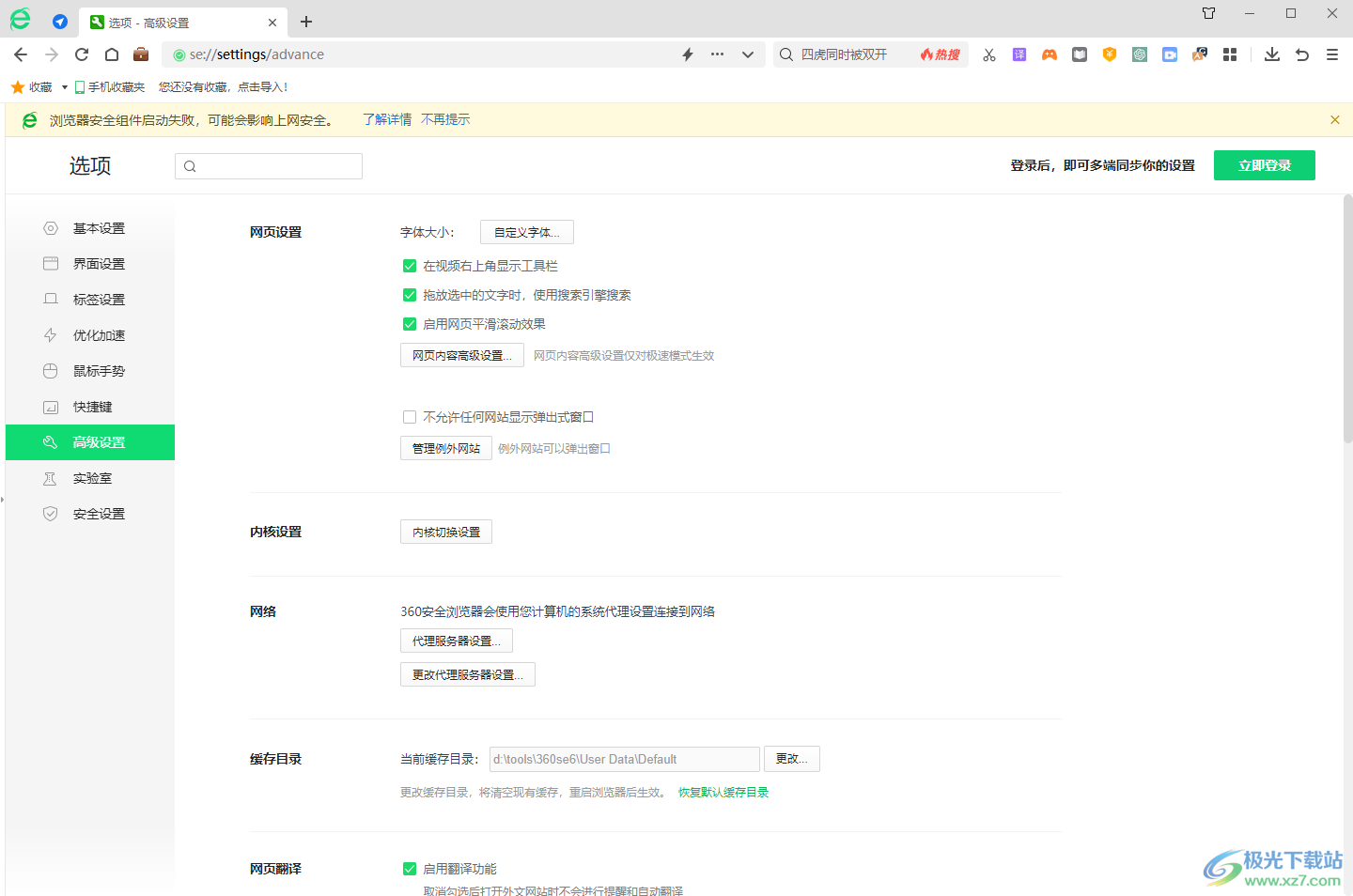Open 鼠标手势 in sidebar

(x=90, y=371)
